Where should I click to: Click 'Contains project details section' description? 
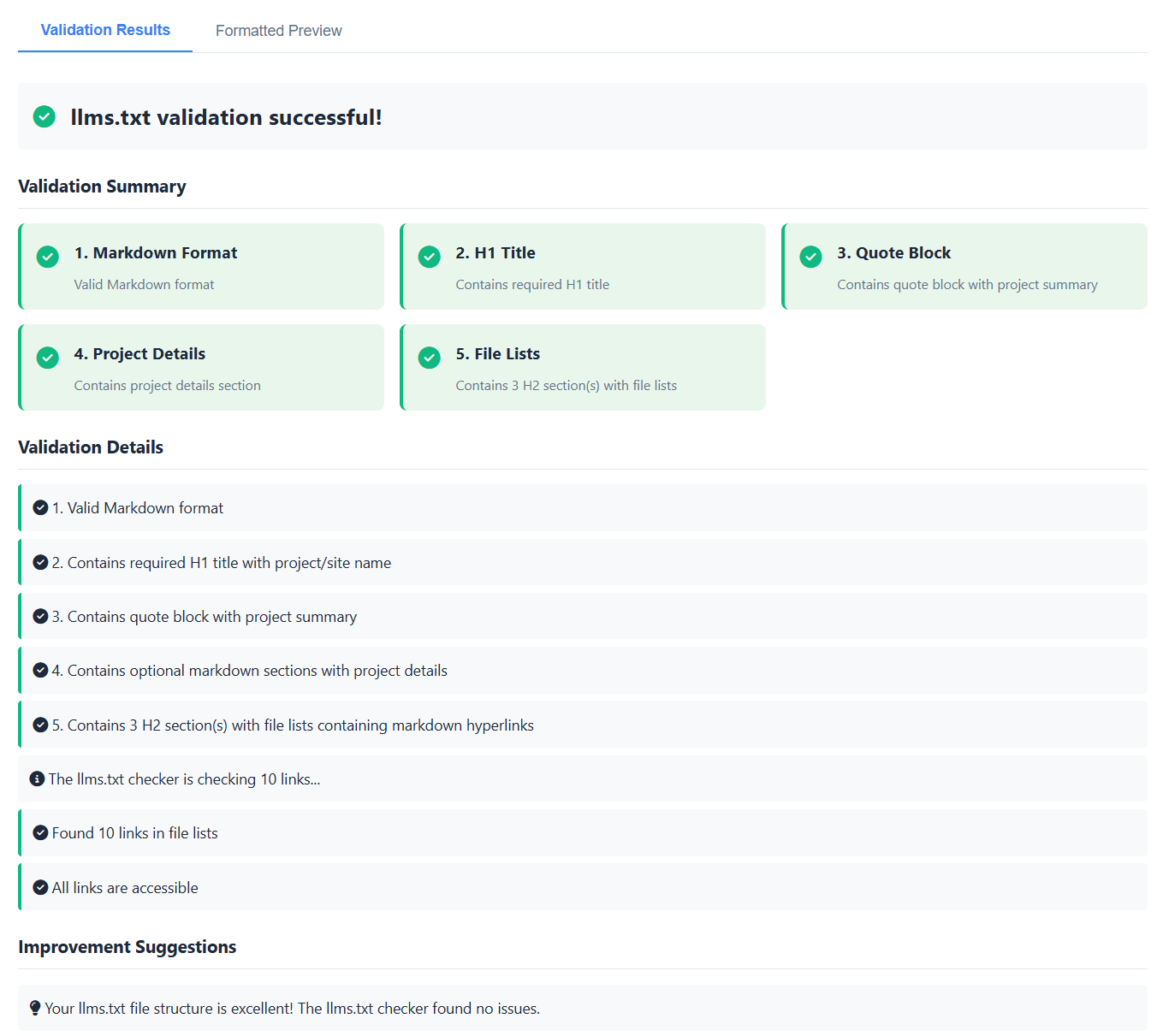coord(167,385)
